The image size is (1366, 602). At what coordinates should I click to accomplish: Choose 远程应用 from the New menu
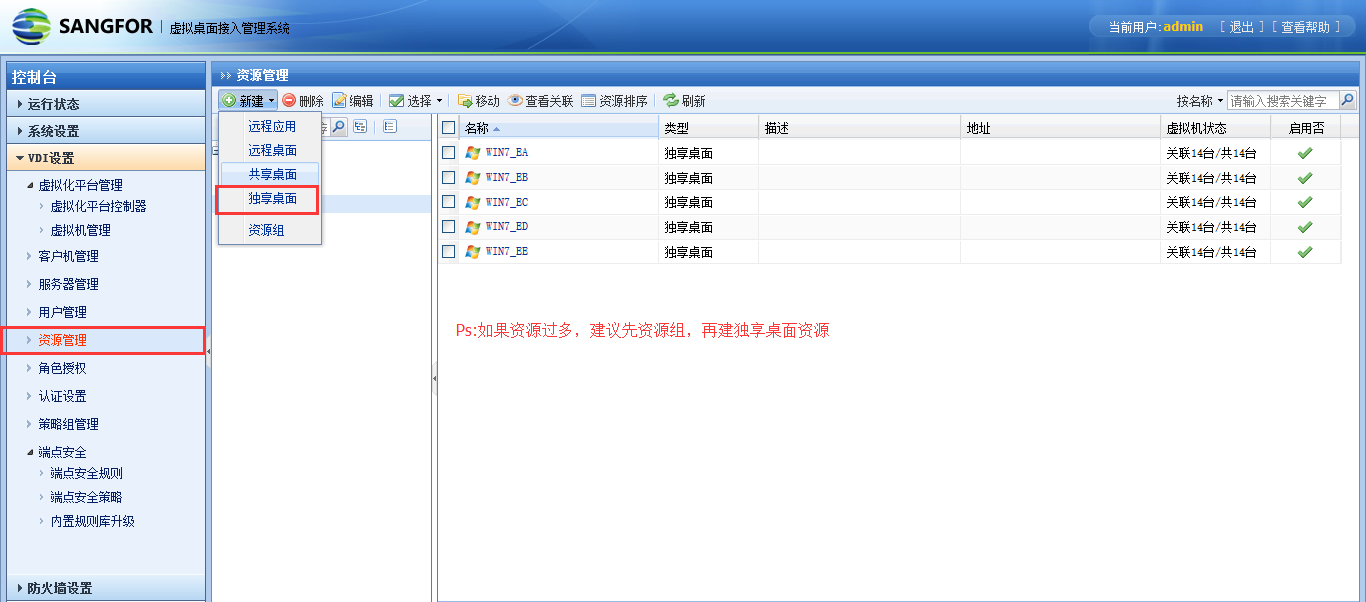[x=272, y=127]
